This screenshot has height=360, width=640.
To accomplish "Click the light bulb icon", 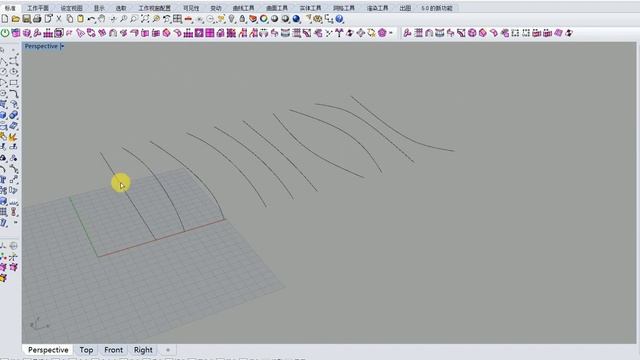I will [231, 19].
